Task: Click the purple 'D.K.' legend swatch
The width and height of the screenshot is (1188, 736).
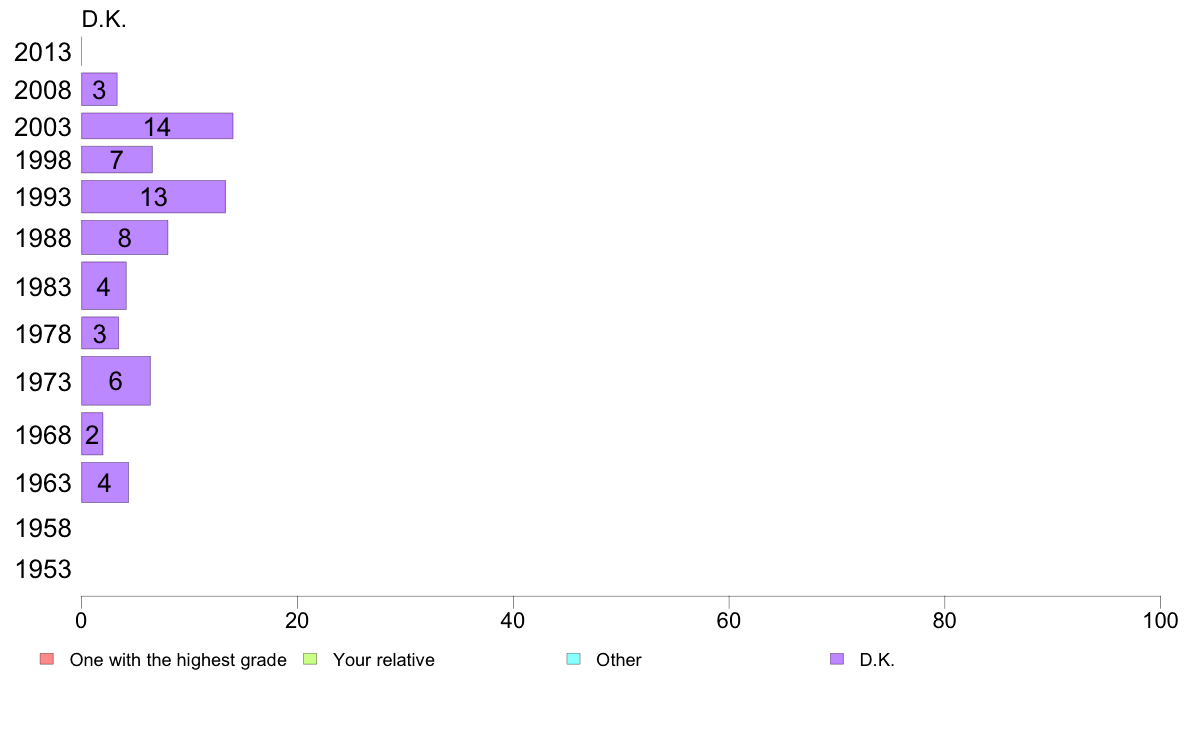Action: (836, 659)
